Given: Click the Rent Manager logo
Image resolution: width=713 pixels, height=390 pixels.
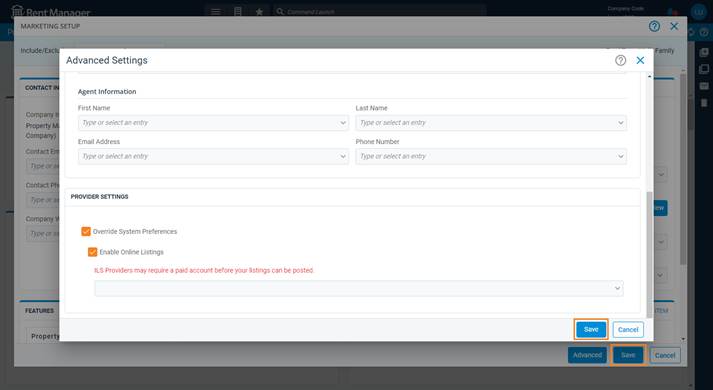Looking at the screenshot, I should pos(50,11).
